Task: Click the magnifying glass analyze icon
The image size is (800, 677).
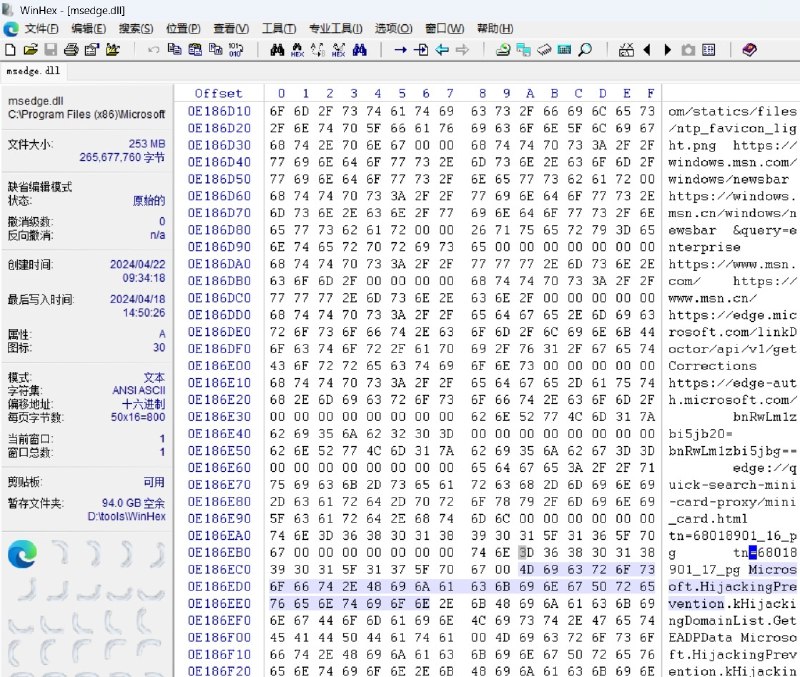Action: (x=585, y=49)
